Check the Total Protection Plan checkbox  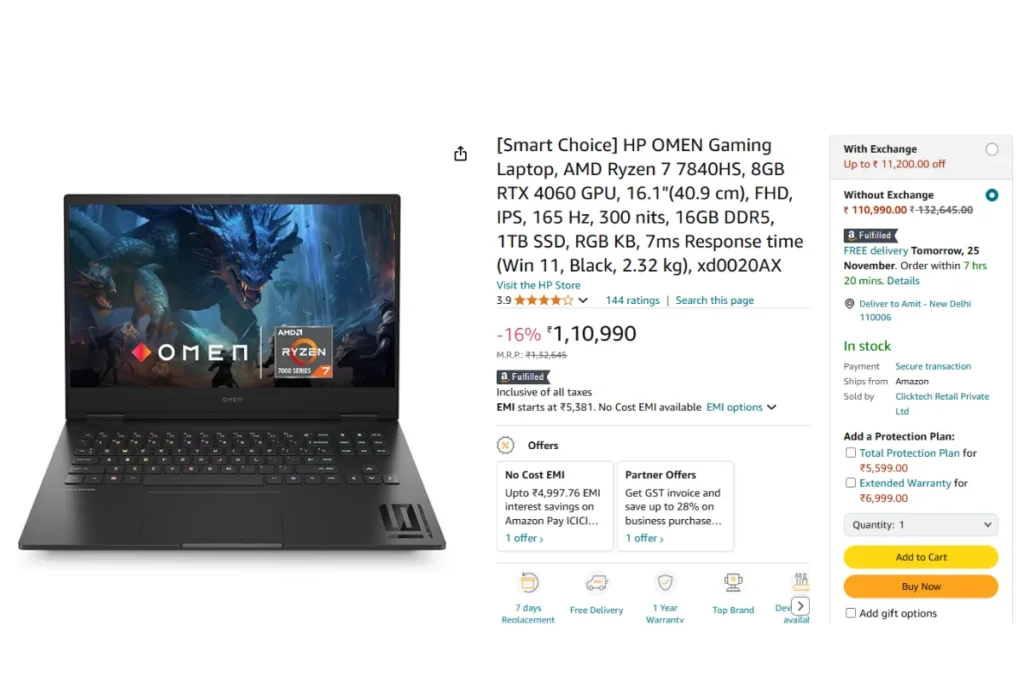850,453
